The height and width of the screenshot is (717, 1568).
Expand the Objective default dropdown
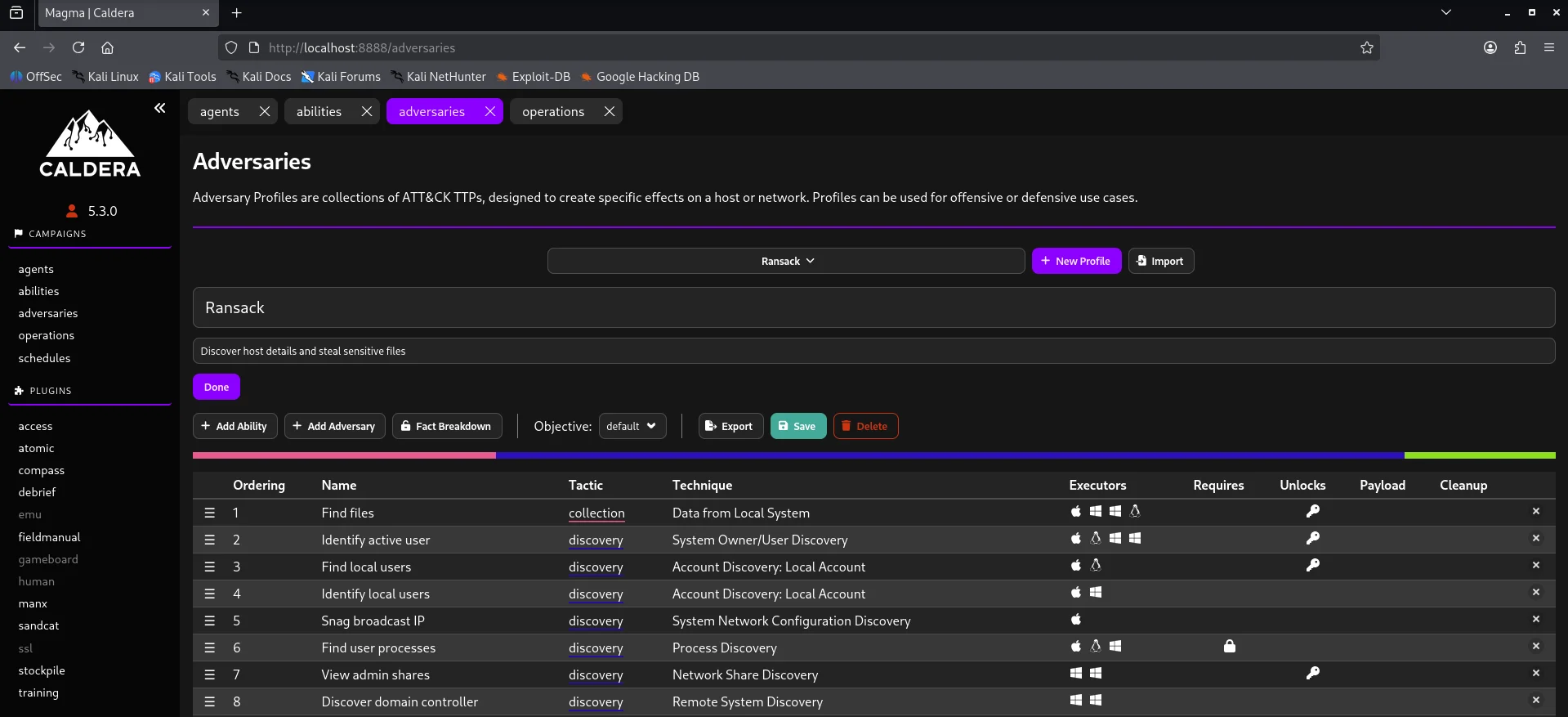click(x=632, y=426)
